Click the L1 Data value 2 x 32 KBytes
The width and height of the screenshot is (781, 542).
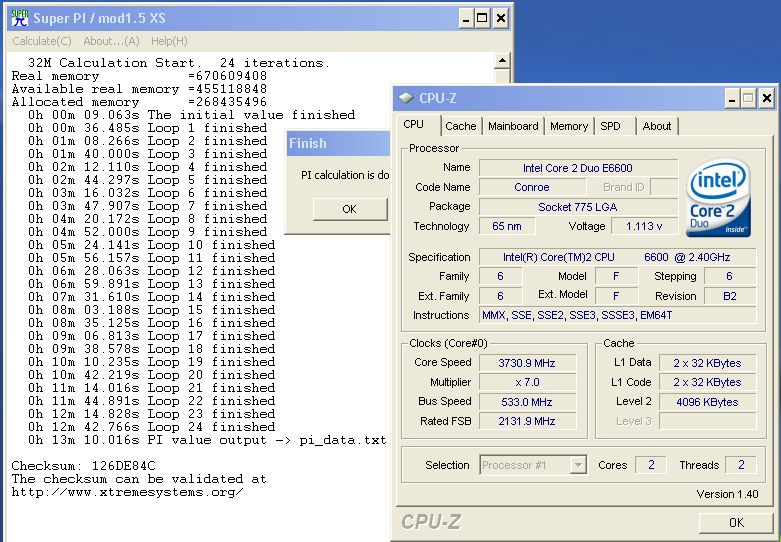coord(707,363)
